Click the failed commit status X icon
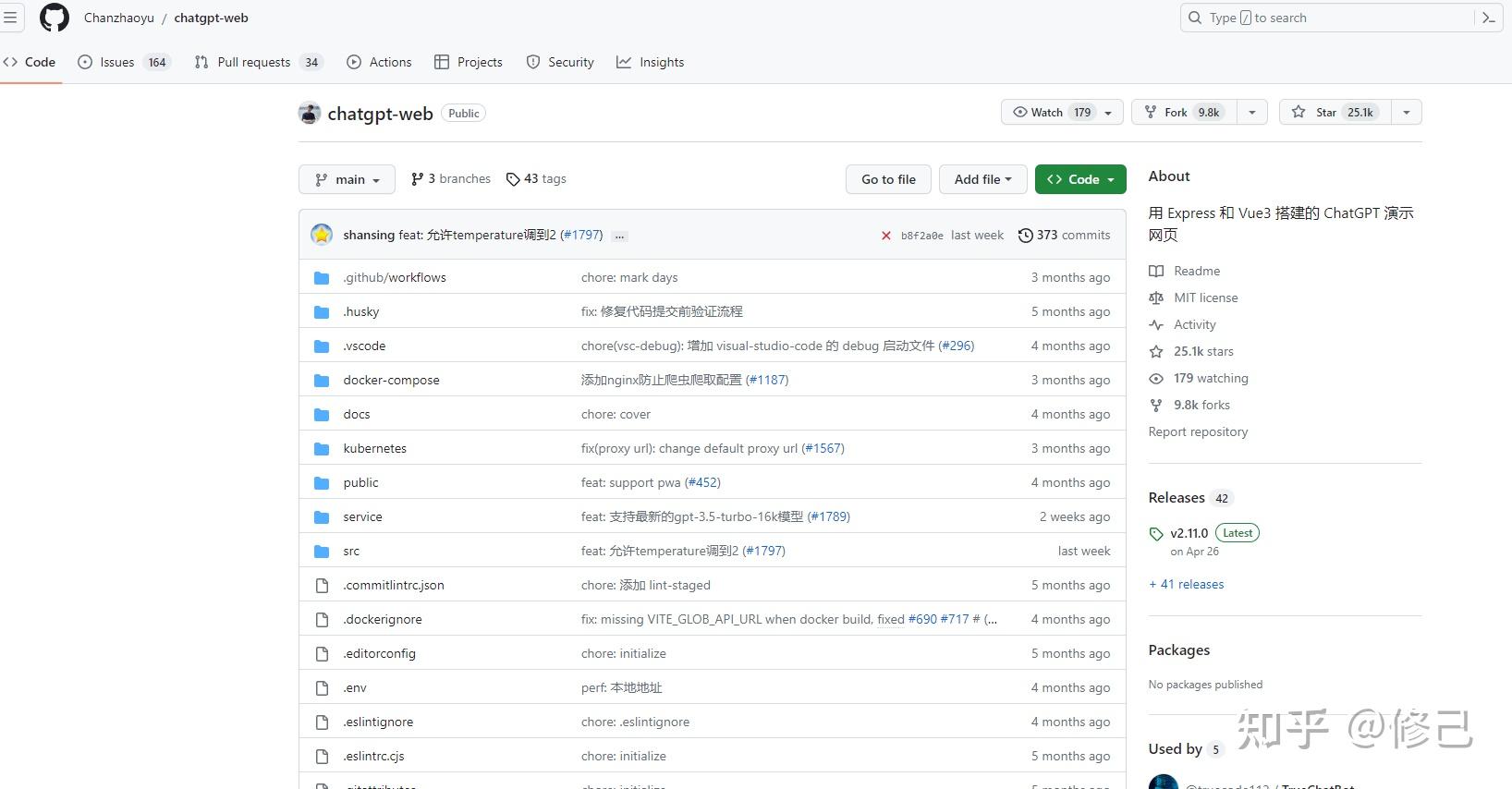The width and height of the screenshot is (1512, 789). 886,236
